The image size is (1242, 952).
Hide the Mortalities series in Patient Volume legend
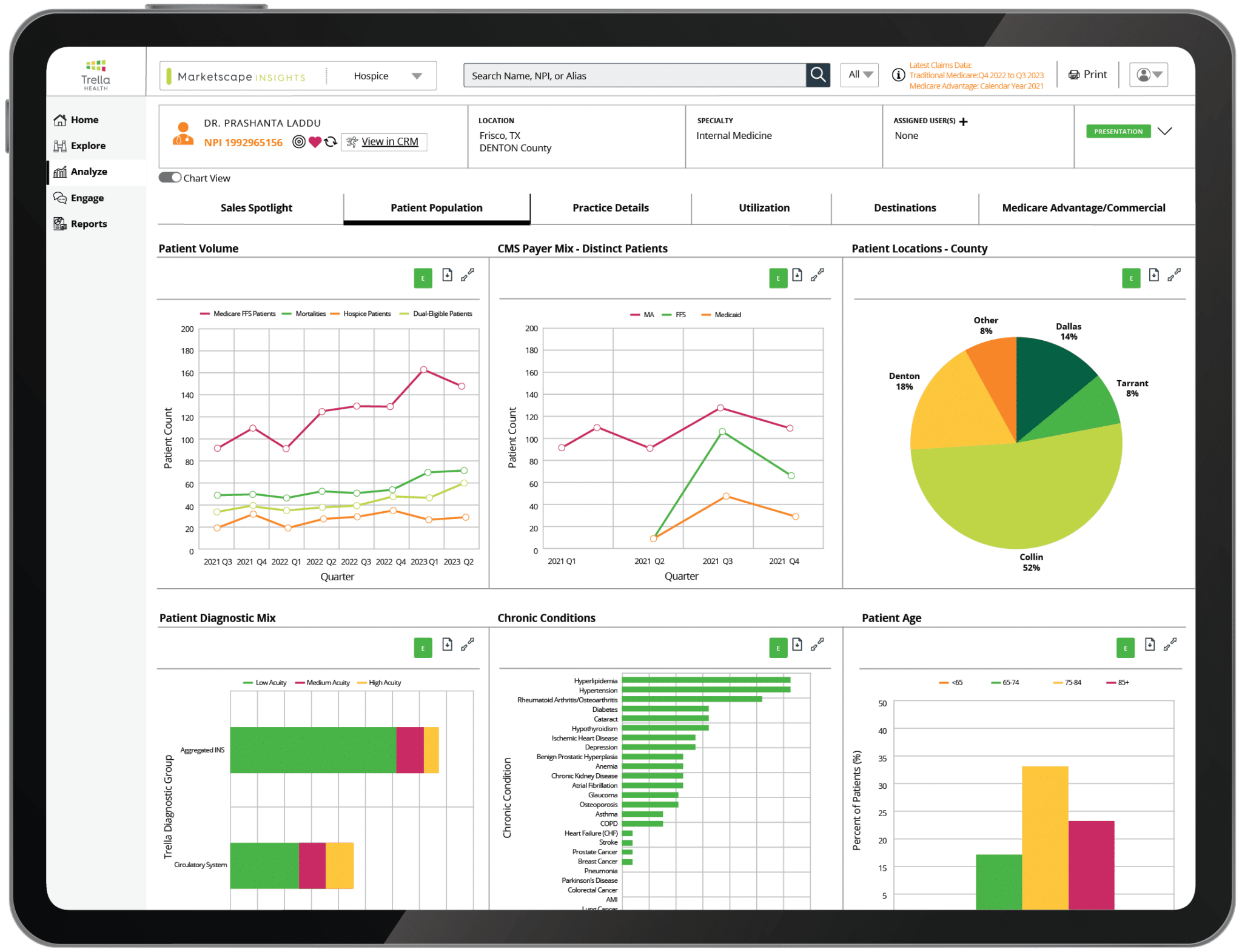[309, 313]
